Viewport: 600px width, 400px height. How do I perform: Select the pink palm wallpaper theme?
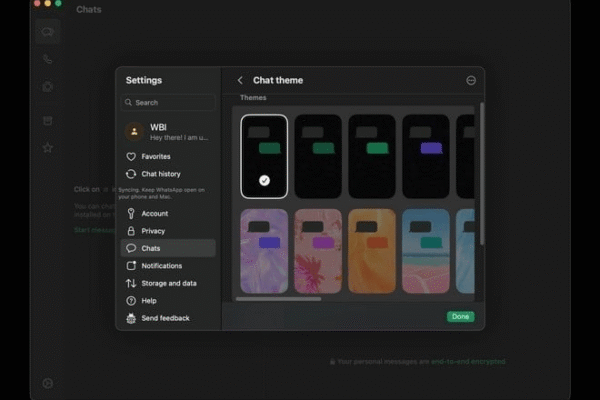318,251
